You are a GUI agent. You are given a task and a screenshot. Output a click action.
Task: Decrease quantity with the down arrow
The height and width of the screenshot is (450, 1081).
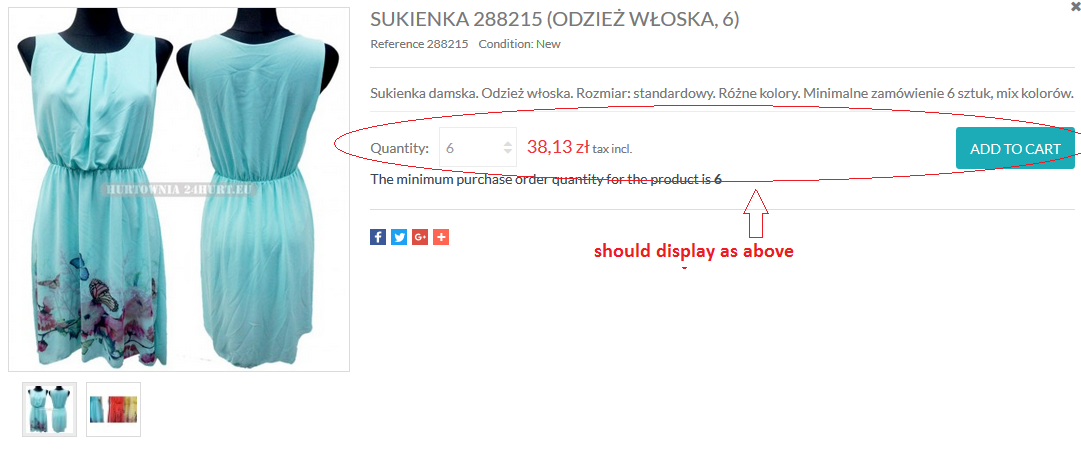coord(508,151)
